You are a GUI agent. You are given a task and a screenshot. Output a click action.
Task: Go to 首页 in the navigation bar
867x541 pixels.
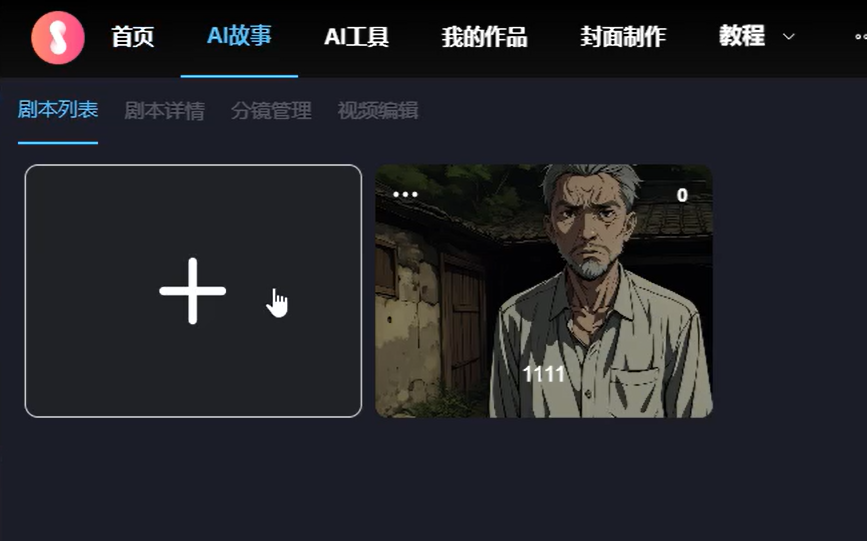[x=133, y=37]
